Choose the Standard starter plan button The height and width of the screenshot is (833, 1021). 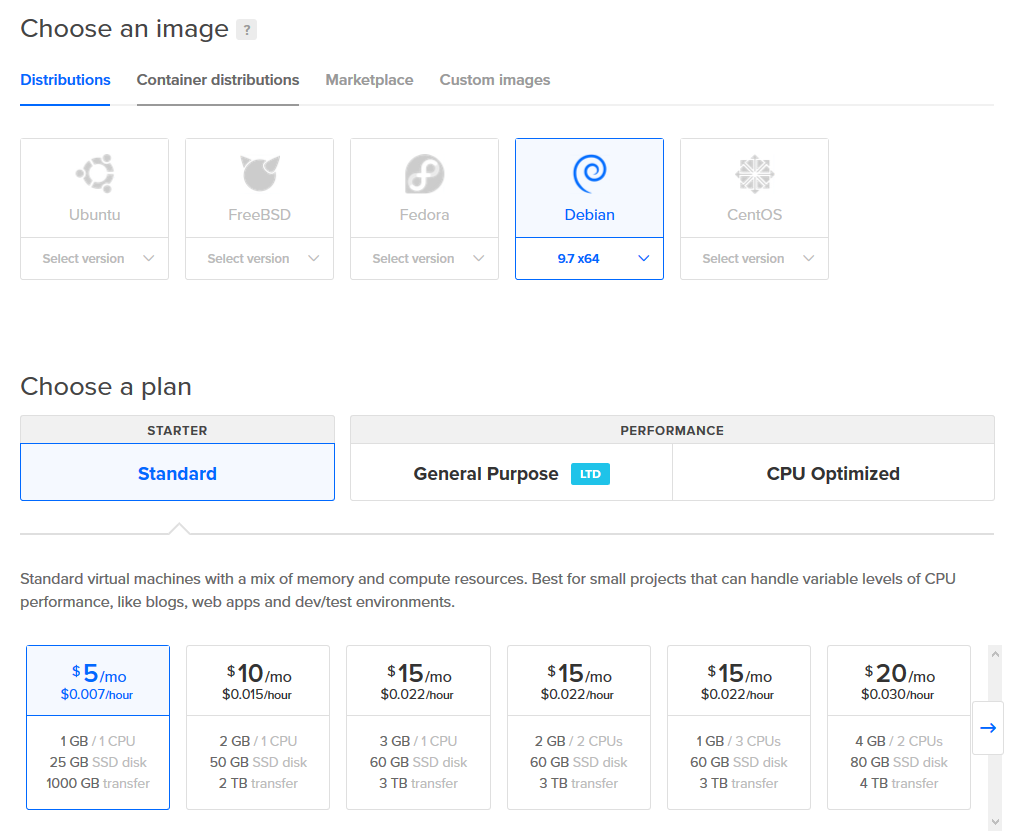[x=177, y=474]
